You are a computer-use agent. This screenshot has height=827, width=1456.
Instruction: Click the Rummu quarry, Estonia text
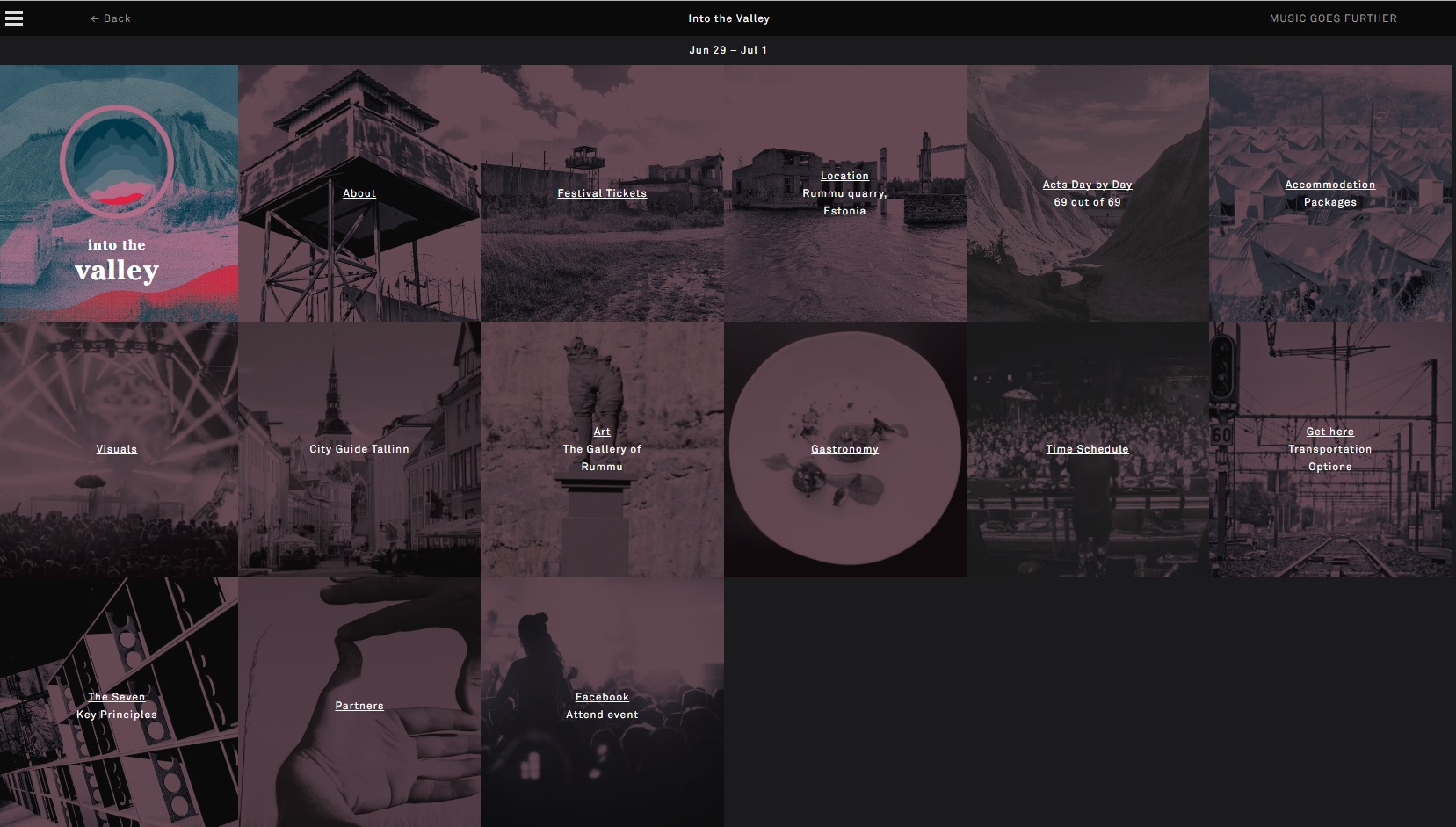point(844,202)
